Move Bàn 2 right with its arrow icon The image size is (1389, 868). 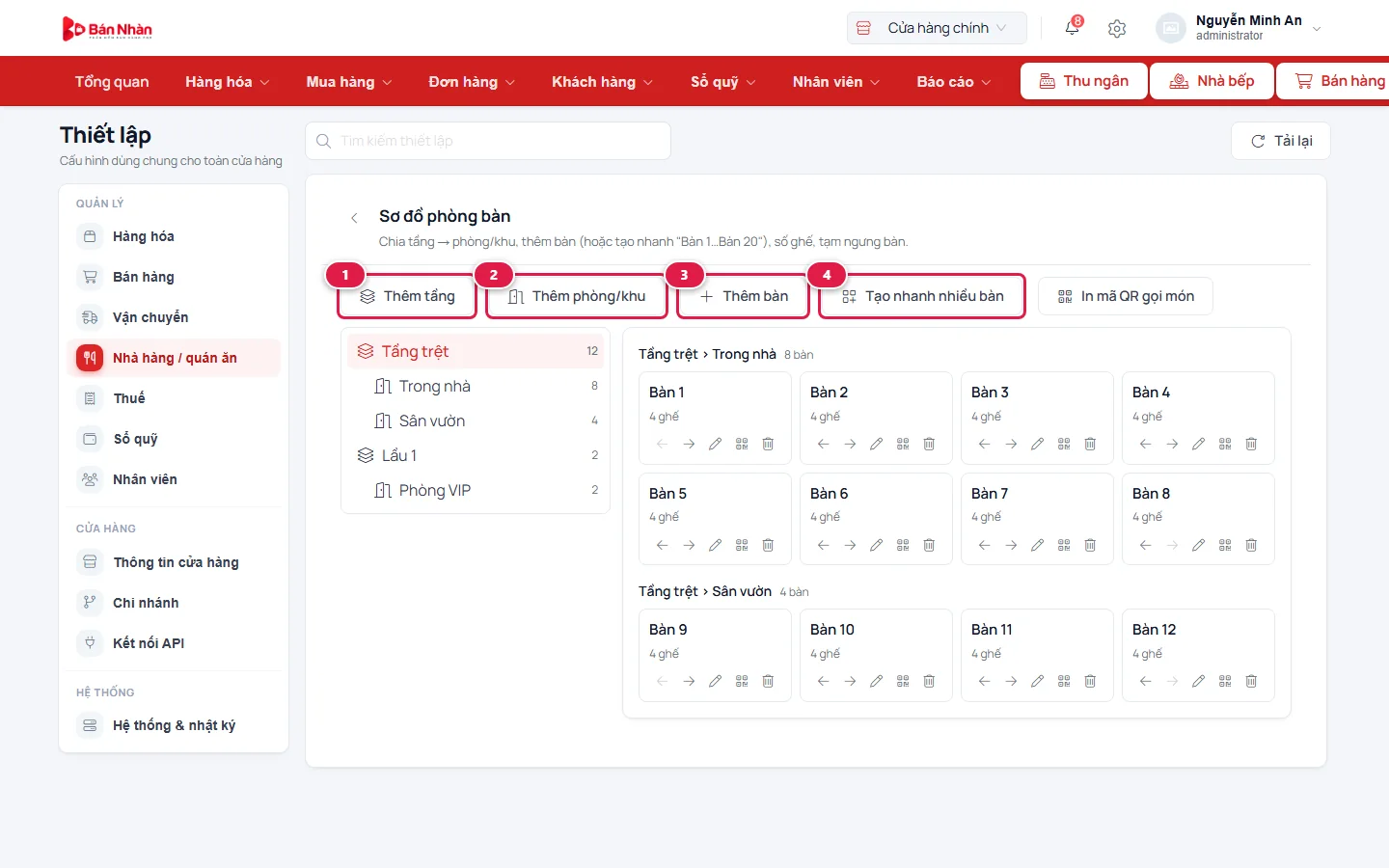pyautogui.click(x=850, y=444)
